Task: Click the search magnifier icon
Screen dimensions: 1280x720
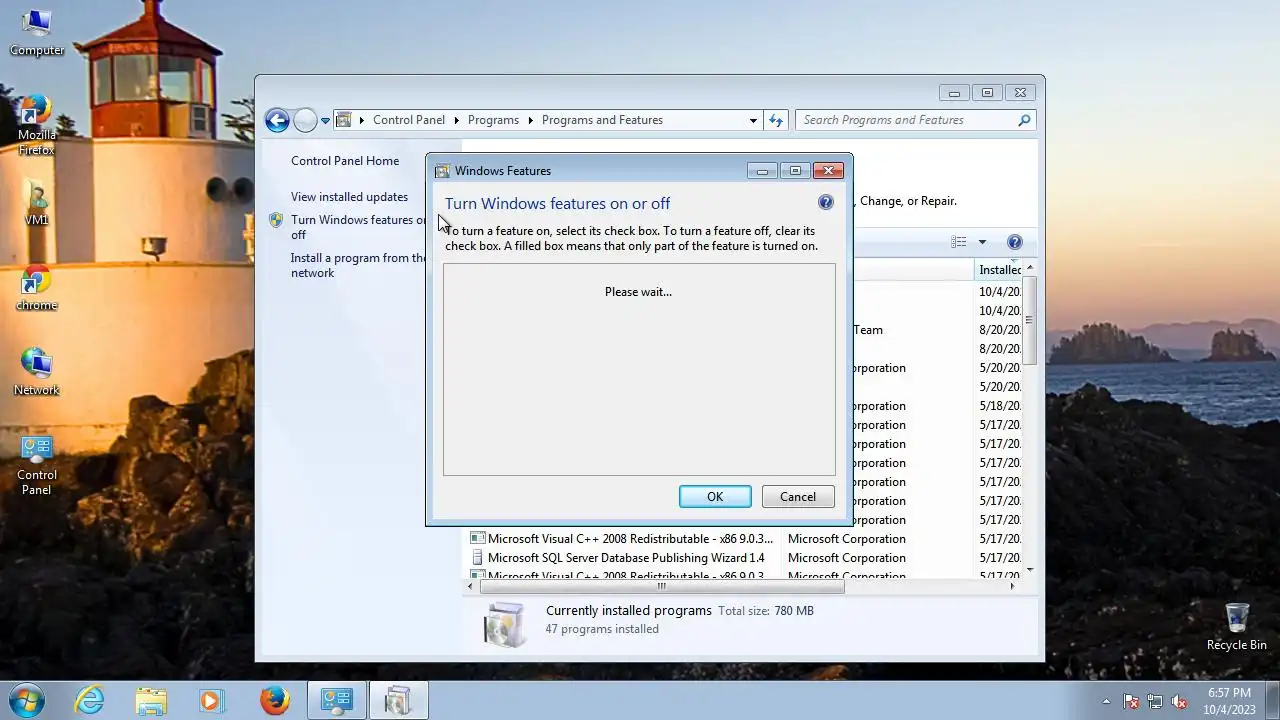Action: (1023, 120)
